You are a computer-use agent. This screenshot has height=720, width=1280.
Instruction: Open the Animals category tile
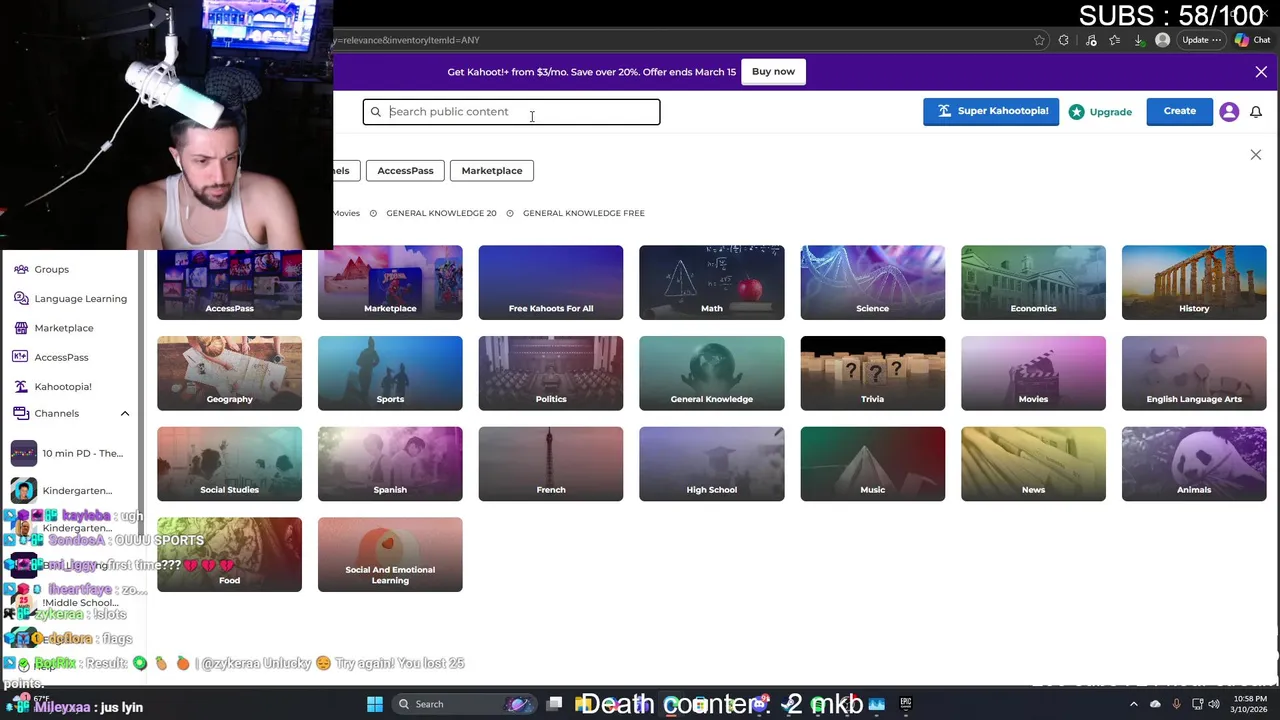pyautogui.click(x=1194, y=464)
